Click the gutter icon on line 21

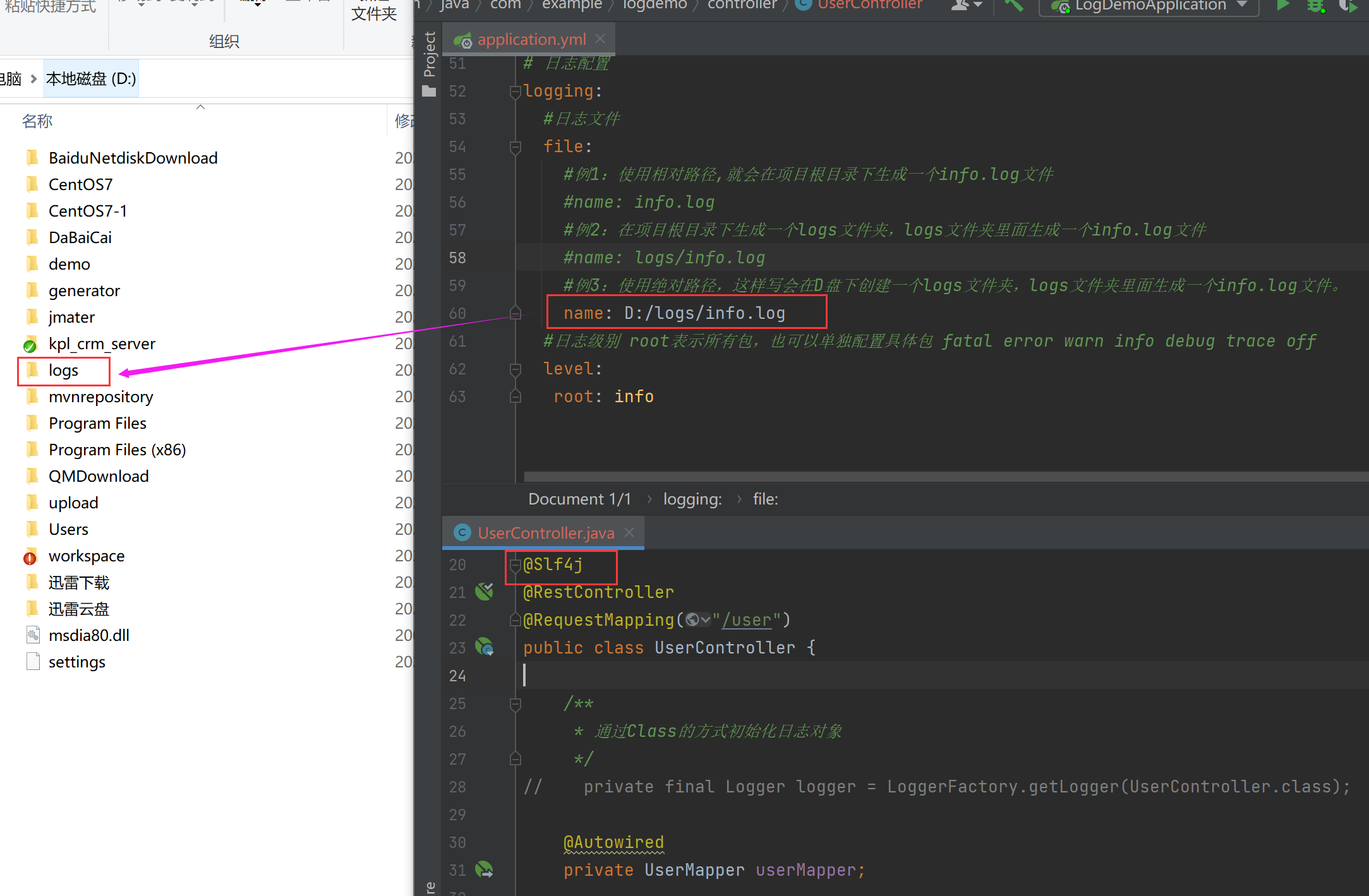tap(485, 592)
